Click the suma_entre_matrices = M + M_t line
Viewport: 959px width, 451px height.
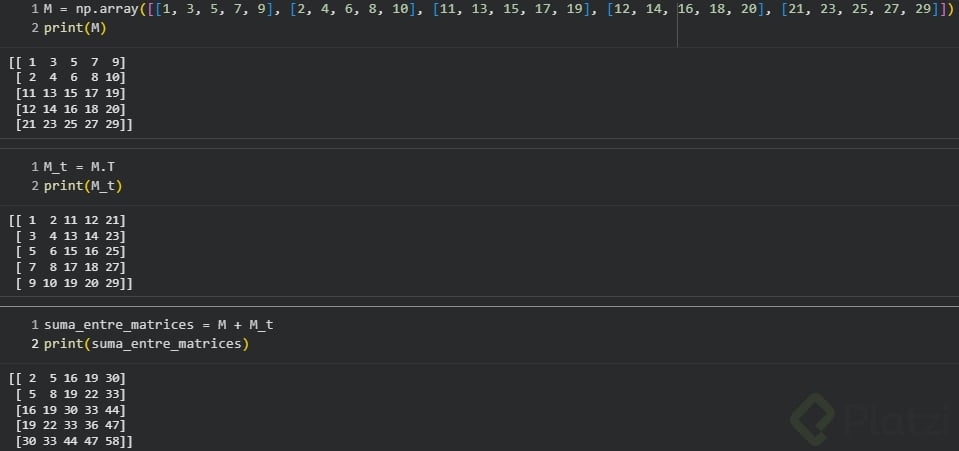(x=159, y=325)
